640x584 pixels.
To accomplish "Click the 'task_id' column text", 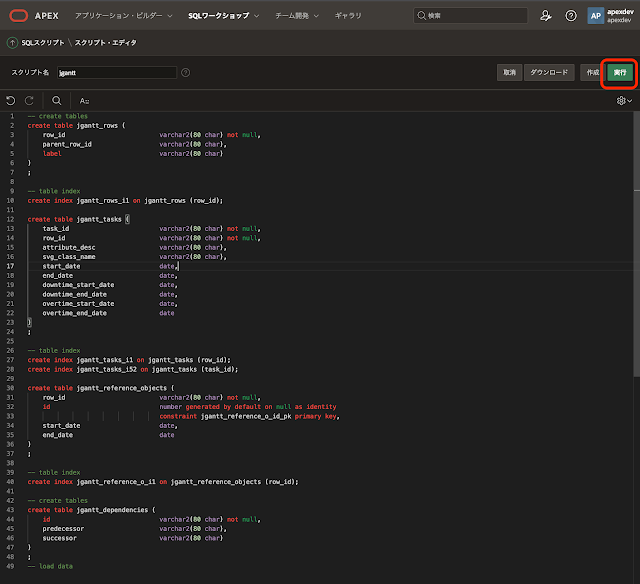I will (56, 229).
